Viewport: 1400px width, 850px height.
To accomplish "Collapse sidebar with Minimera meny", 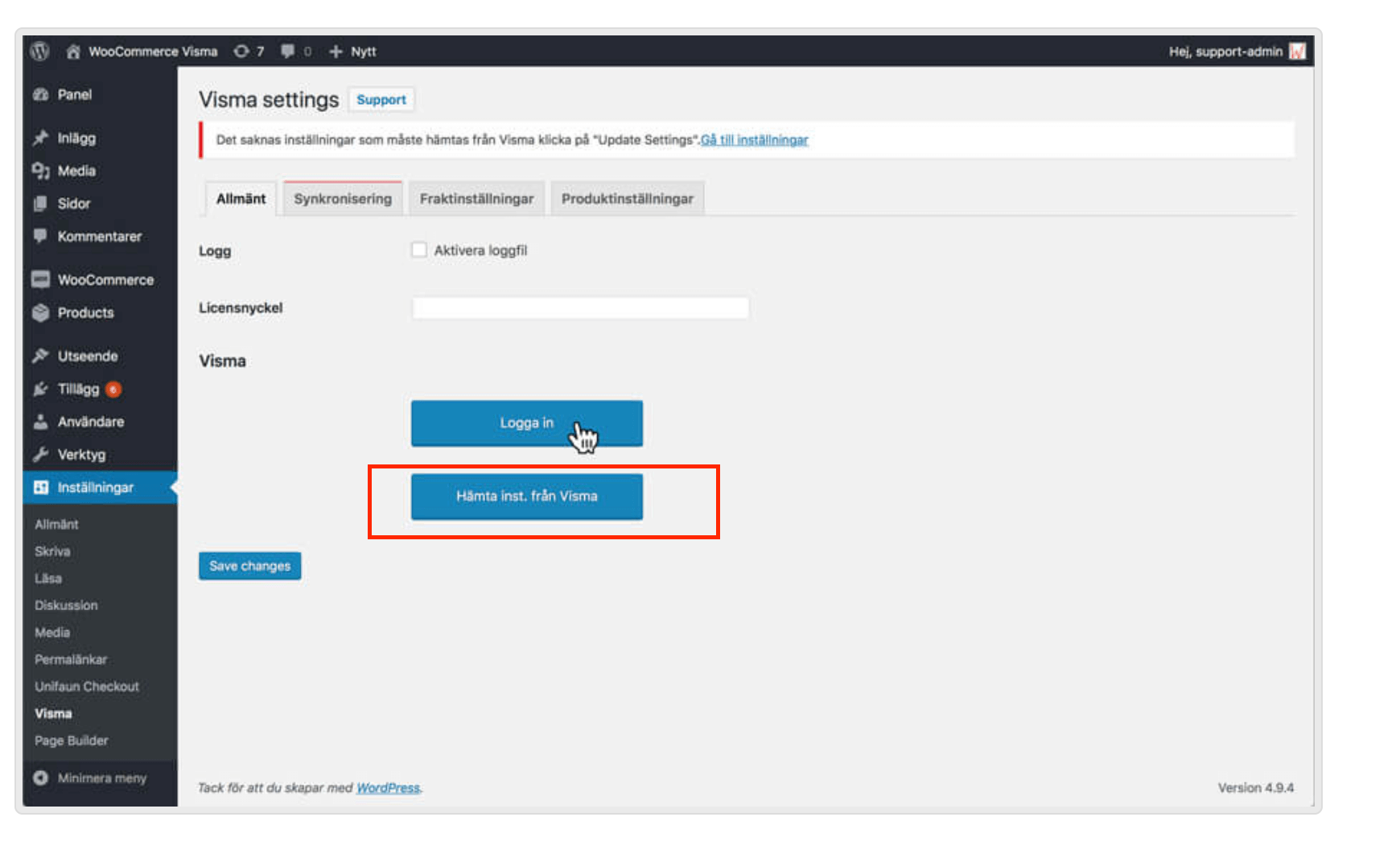I will click(101, 778).
